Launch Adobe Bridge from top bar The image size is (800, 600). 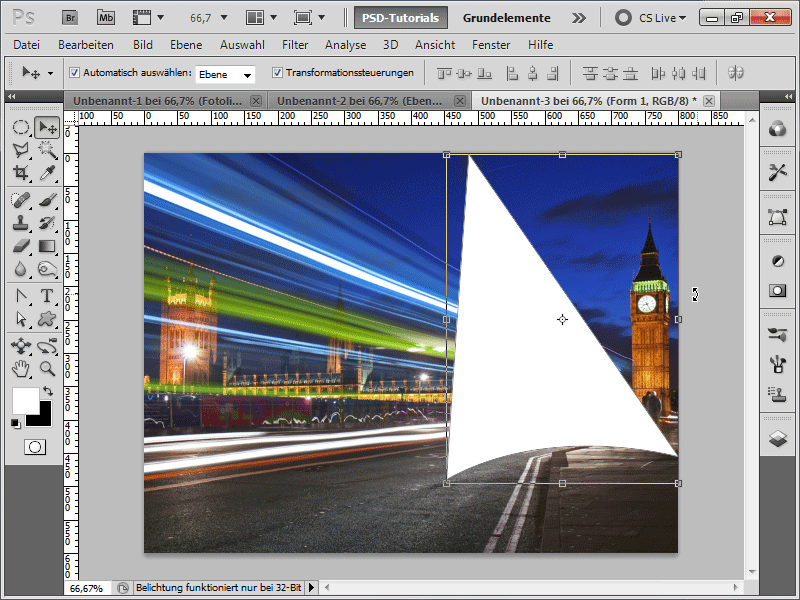tap(70, 18)
